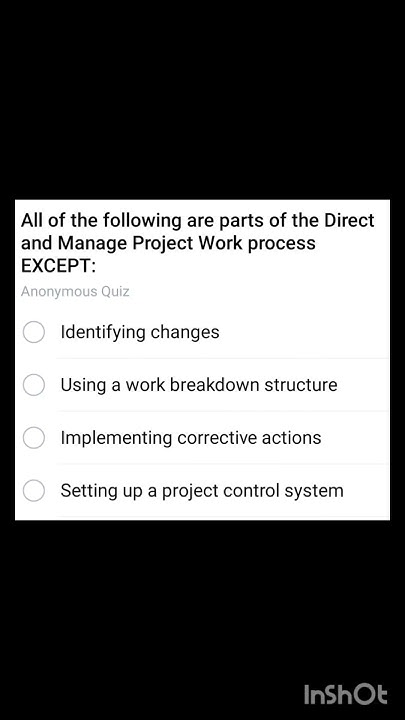Click the 'Identifying changes' answer text
The image size is (405, 720).
click(140, 332)
